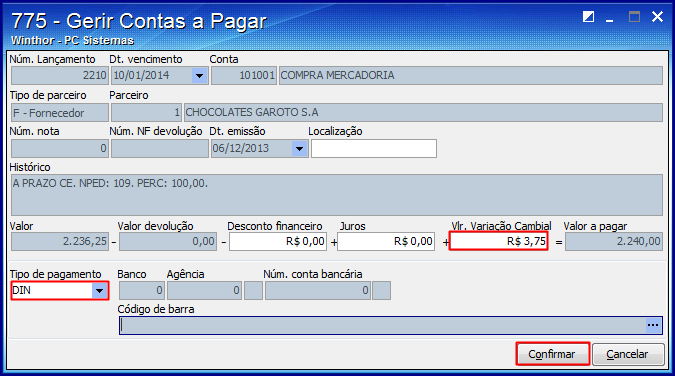Click the Núm. NF devolução field
Screen dimensions: 675x376
[160, 149]
